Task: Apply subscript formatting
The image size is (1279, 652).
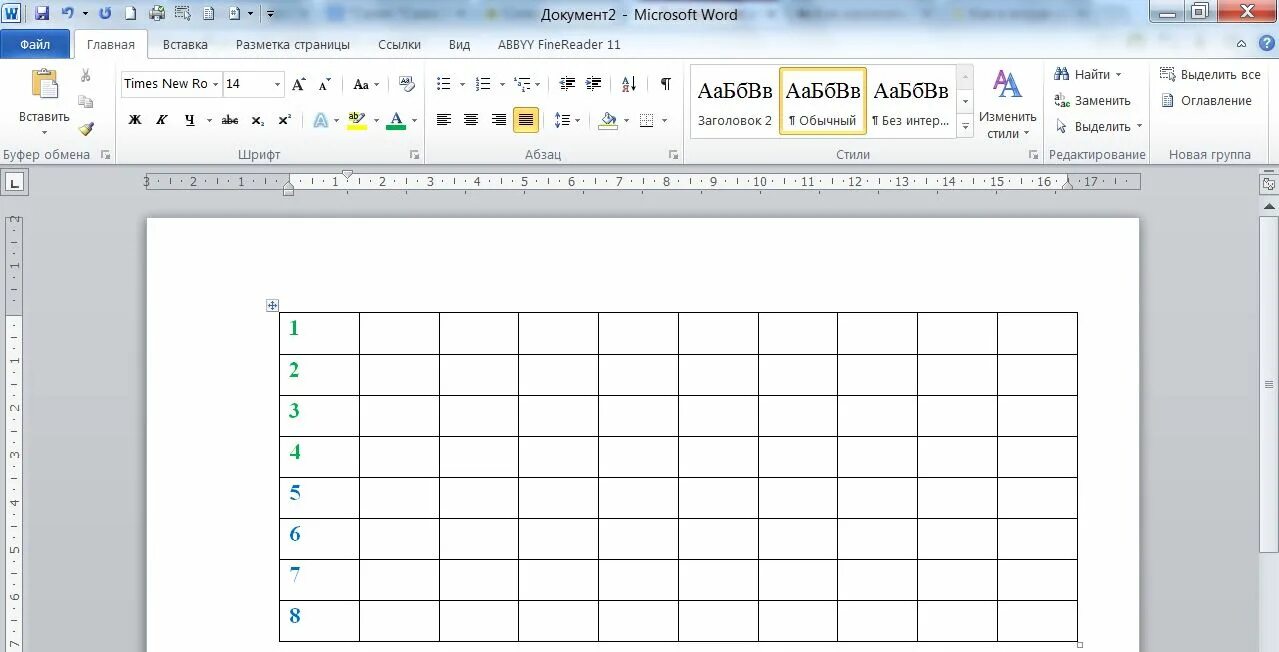Action: tap(257, 120)
